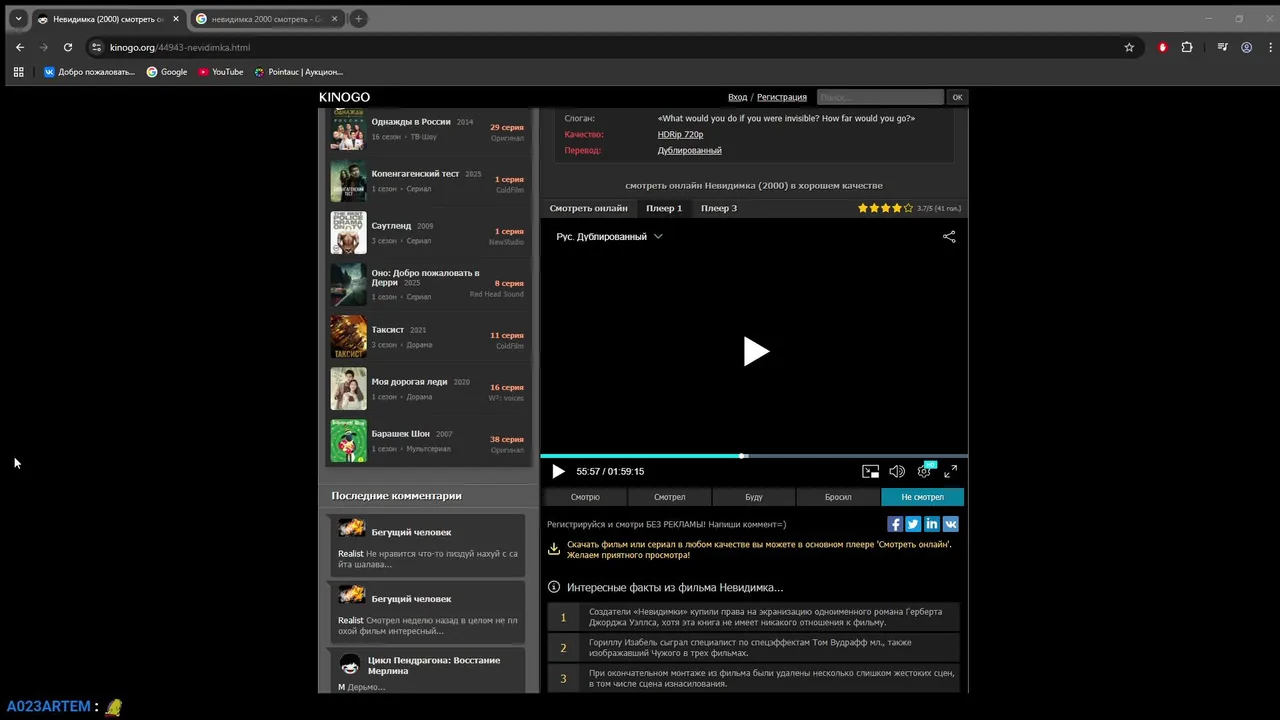This screenshot has width=1280, height=720.
Task: Mark film as Буду
Action: point(754,497)
